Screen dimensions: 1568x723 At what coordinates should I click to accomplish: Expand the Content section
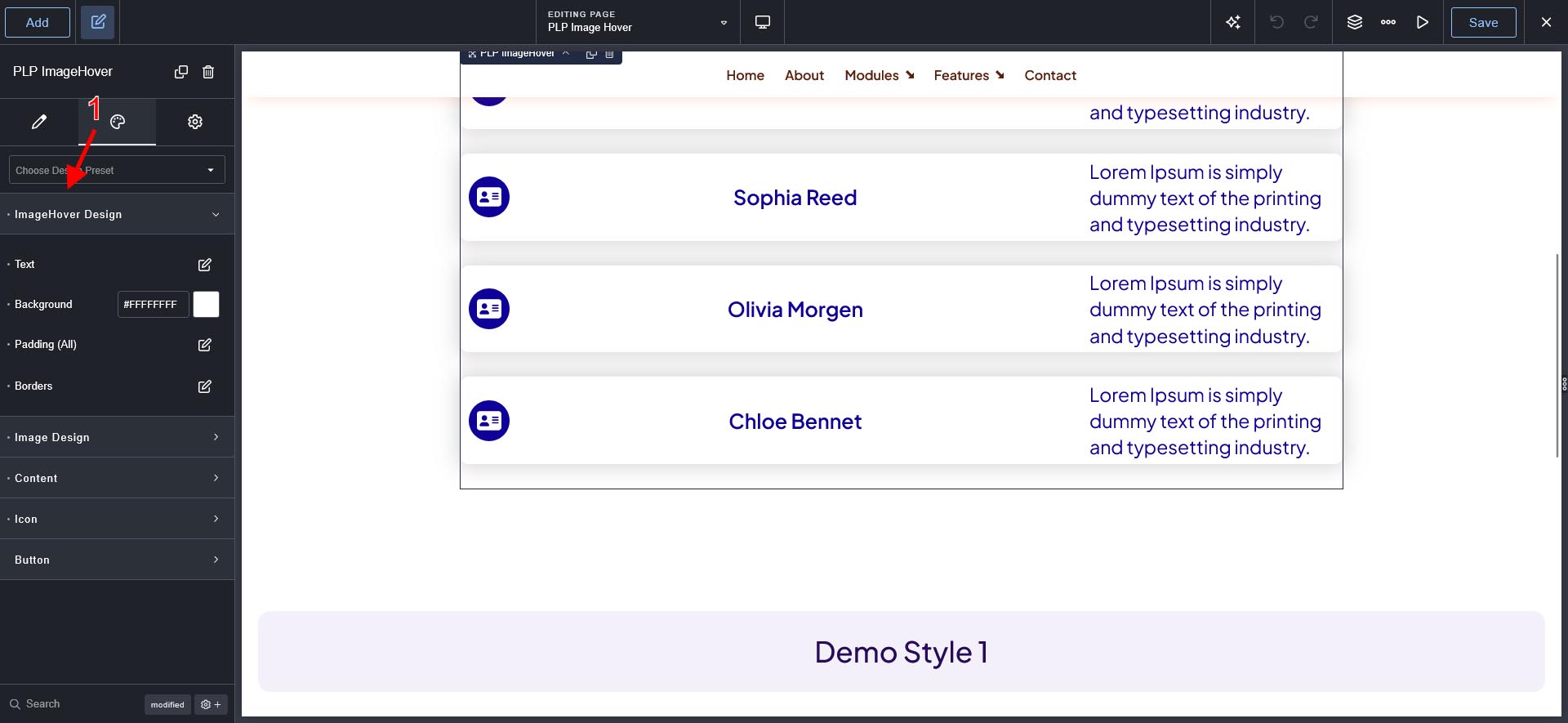[x=117, y=478]
